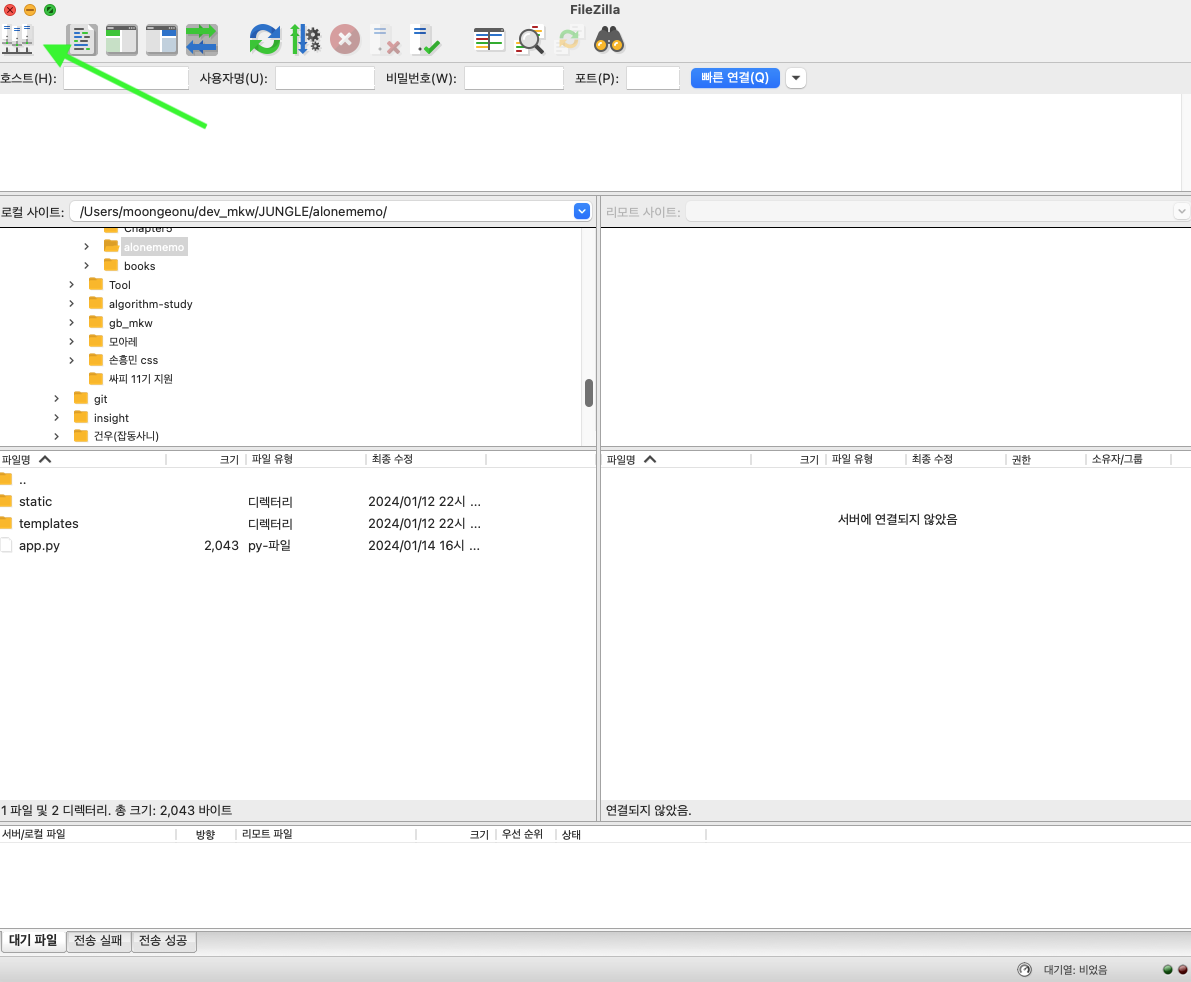Open local site path dropdown
Viewport: 1191px width, 982px height.
582,211
